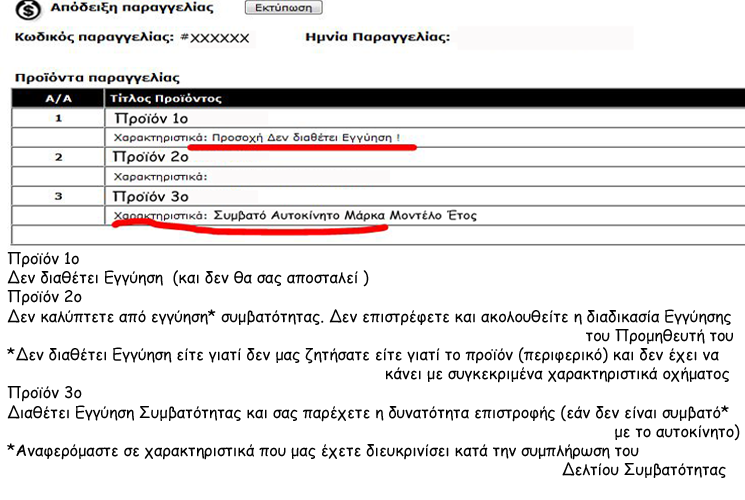The height and width of the screenshot is (500, 745).
Task: Click row number 2 in A/A column
Action: click(x=58, y=157)
